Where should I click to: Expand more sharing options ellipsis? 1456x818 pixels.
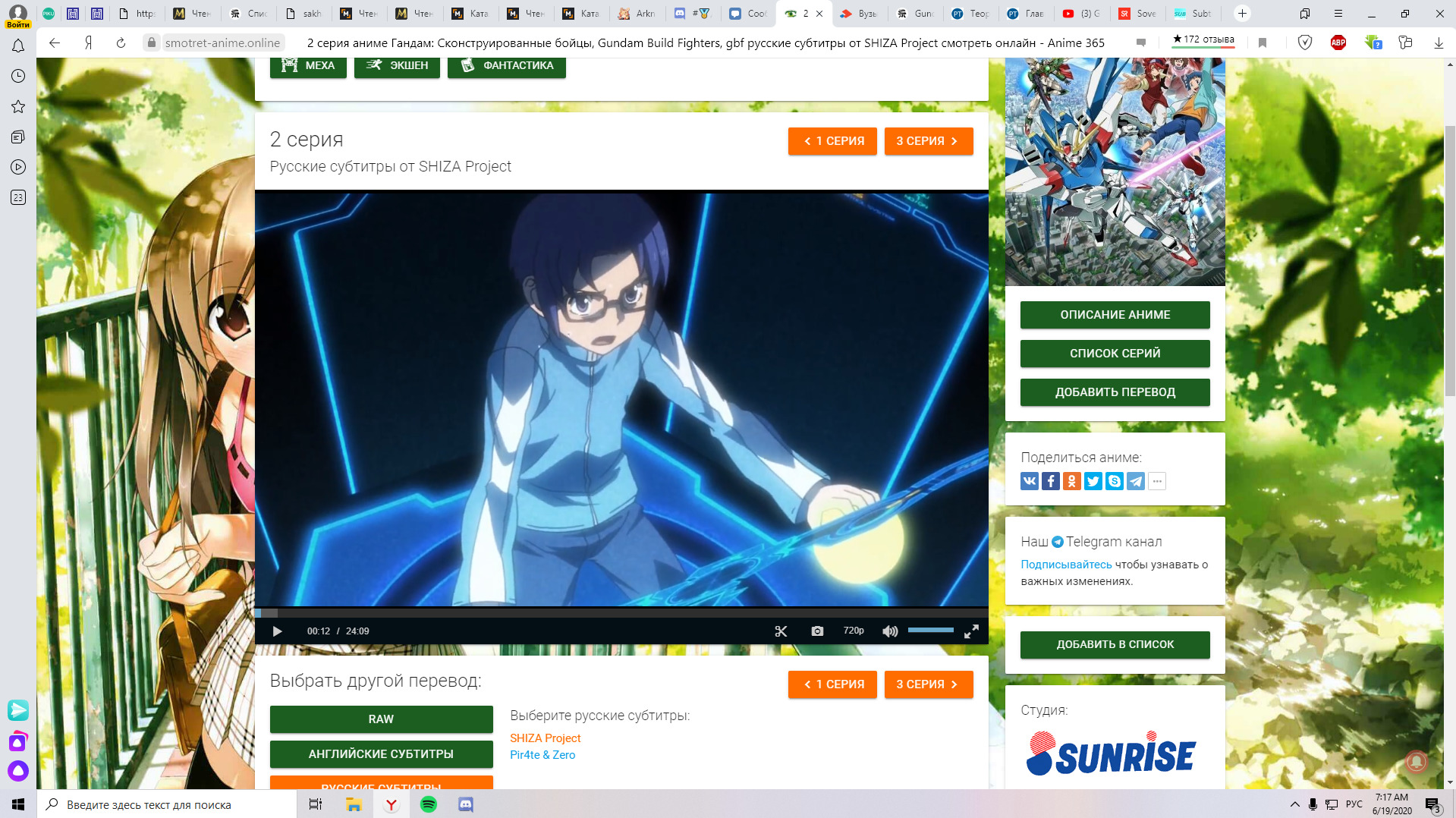pyautogui.click(x=1157, y=481)
